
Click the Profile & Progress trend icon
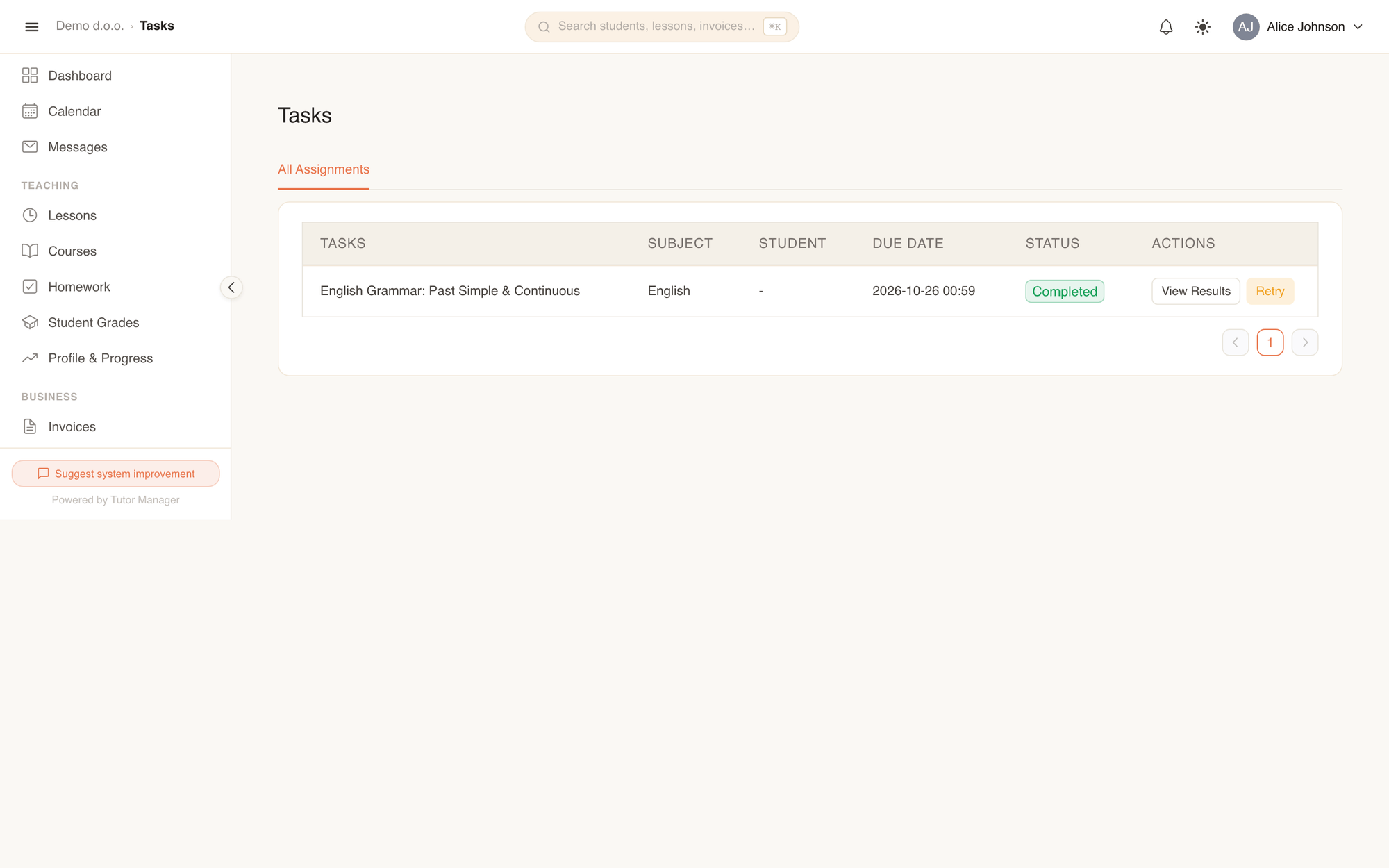(x=30, y=358)
